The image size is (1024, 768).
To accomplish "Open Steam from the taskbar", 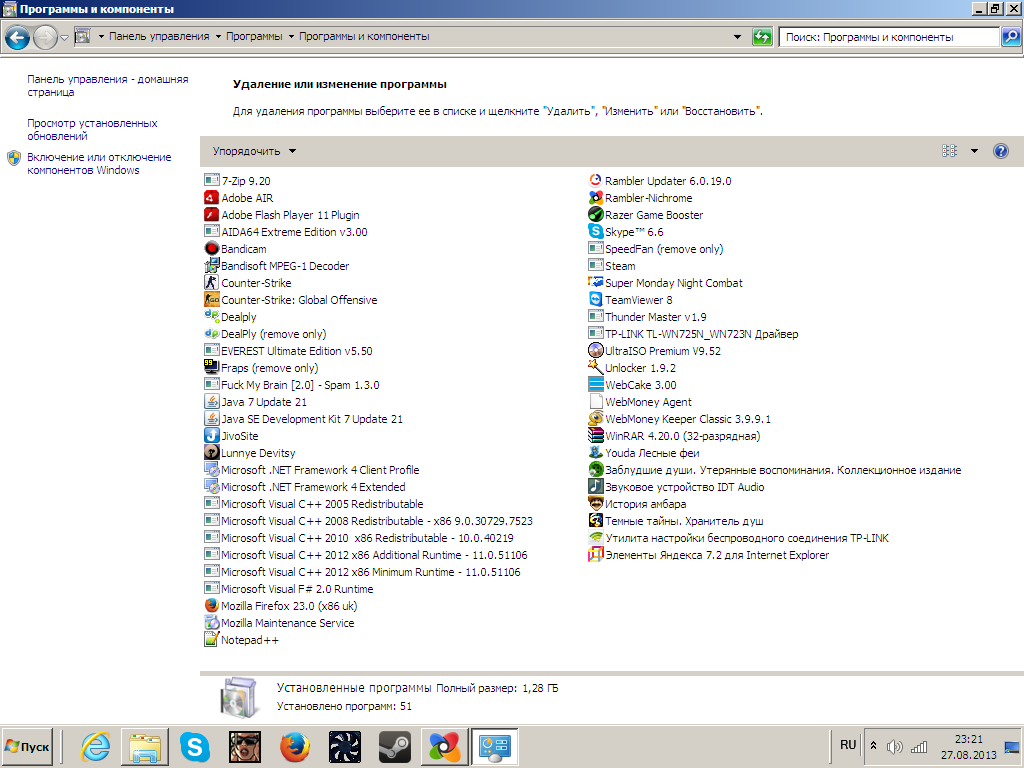I will [394, 746].
